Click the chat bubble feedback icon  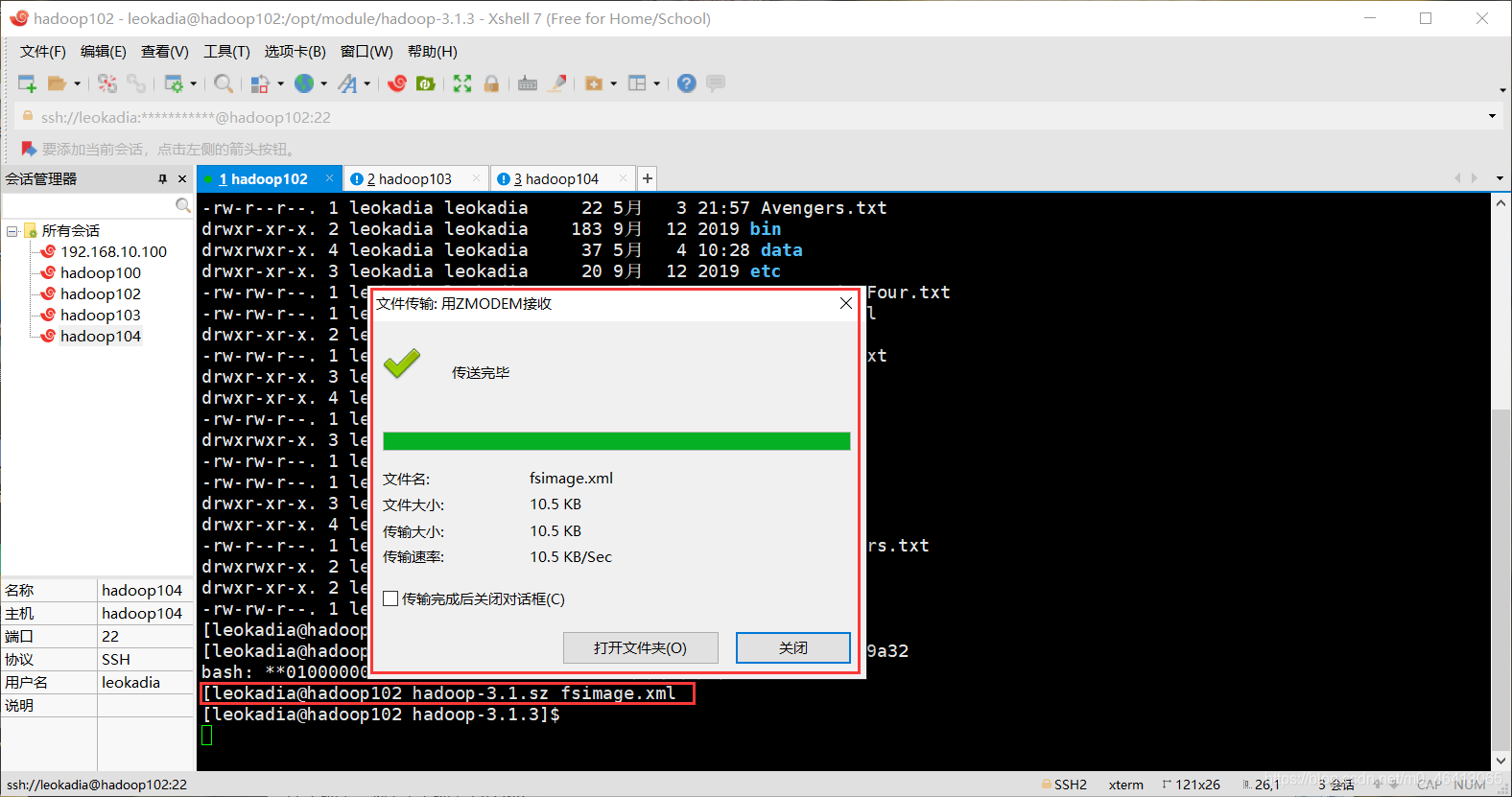tap(715, 83)
